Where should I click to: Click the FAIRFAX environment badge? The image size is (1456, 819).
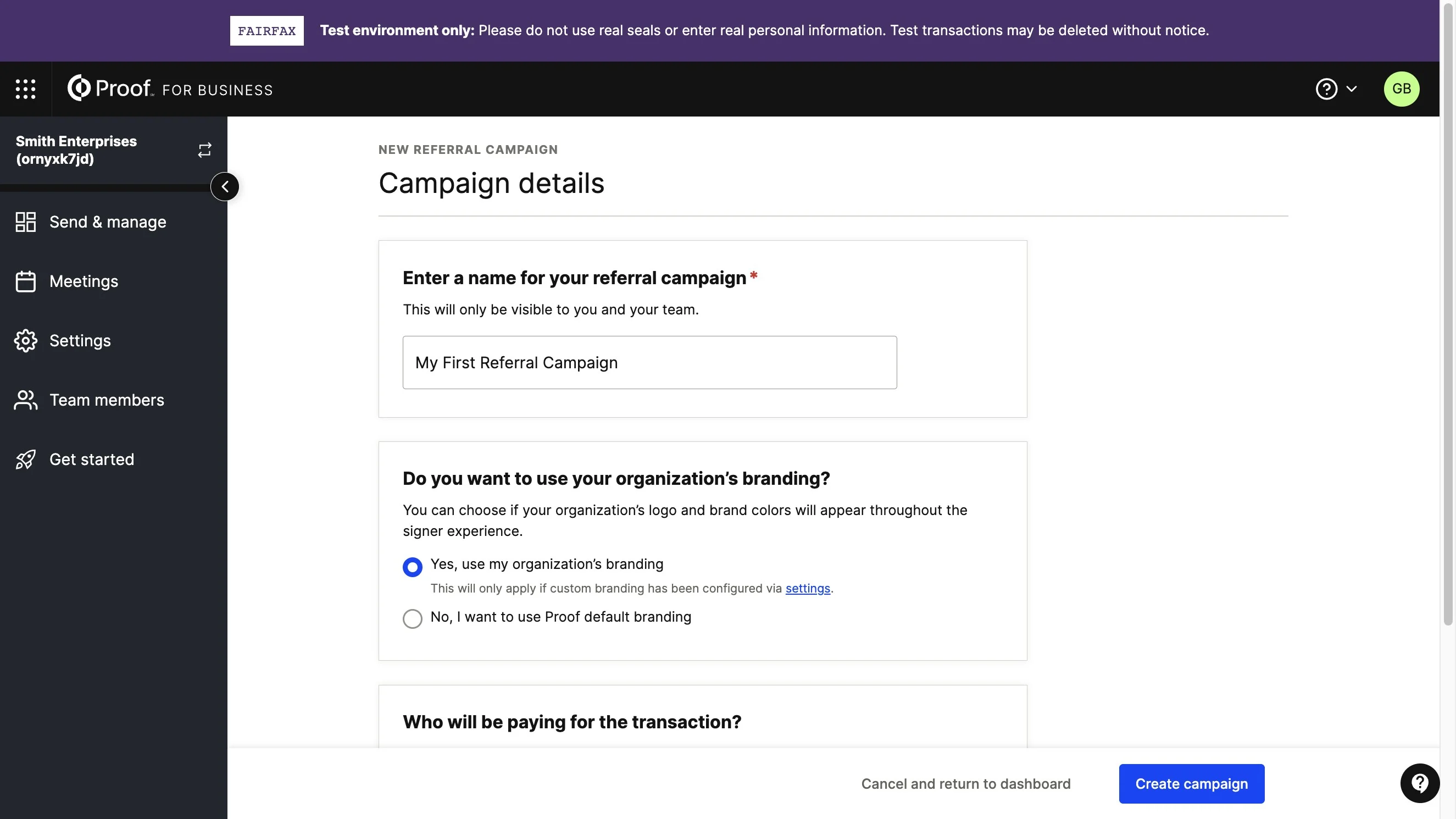click(x=267, y=31)
